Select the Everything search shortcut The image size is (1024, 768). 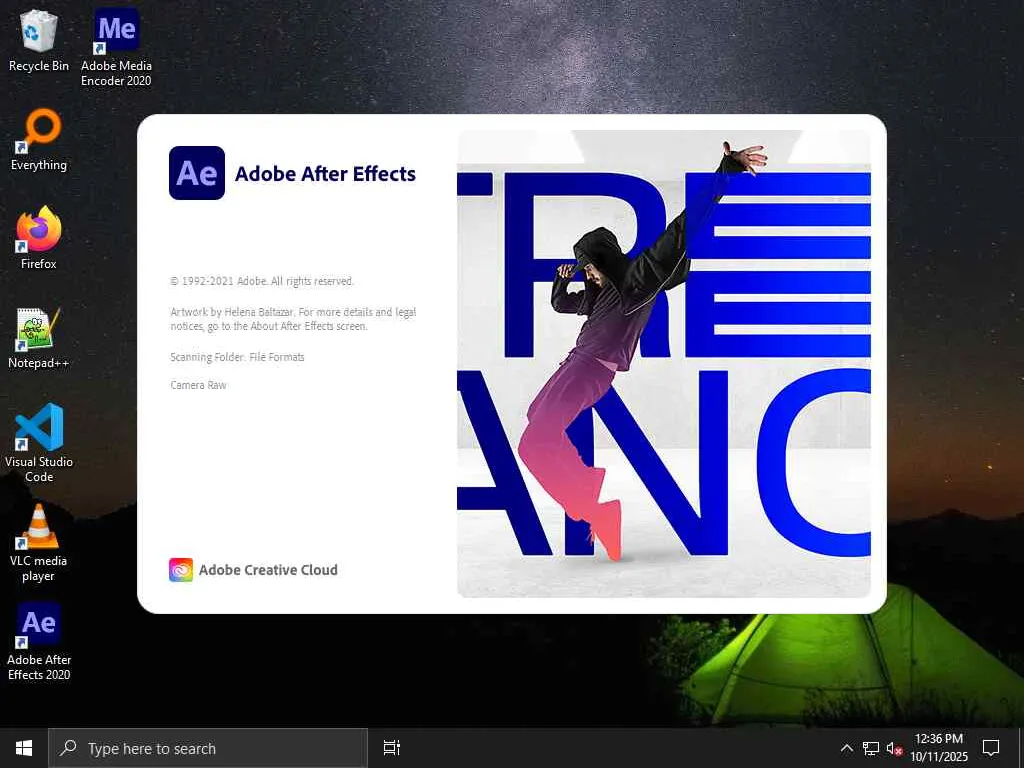(39, 139)
